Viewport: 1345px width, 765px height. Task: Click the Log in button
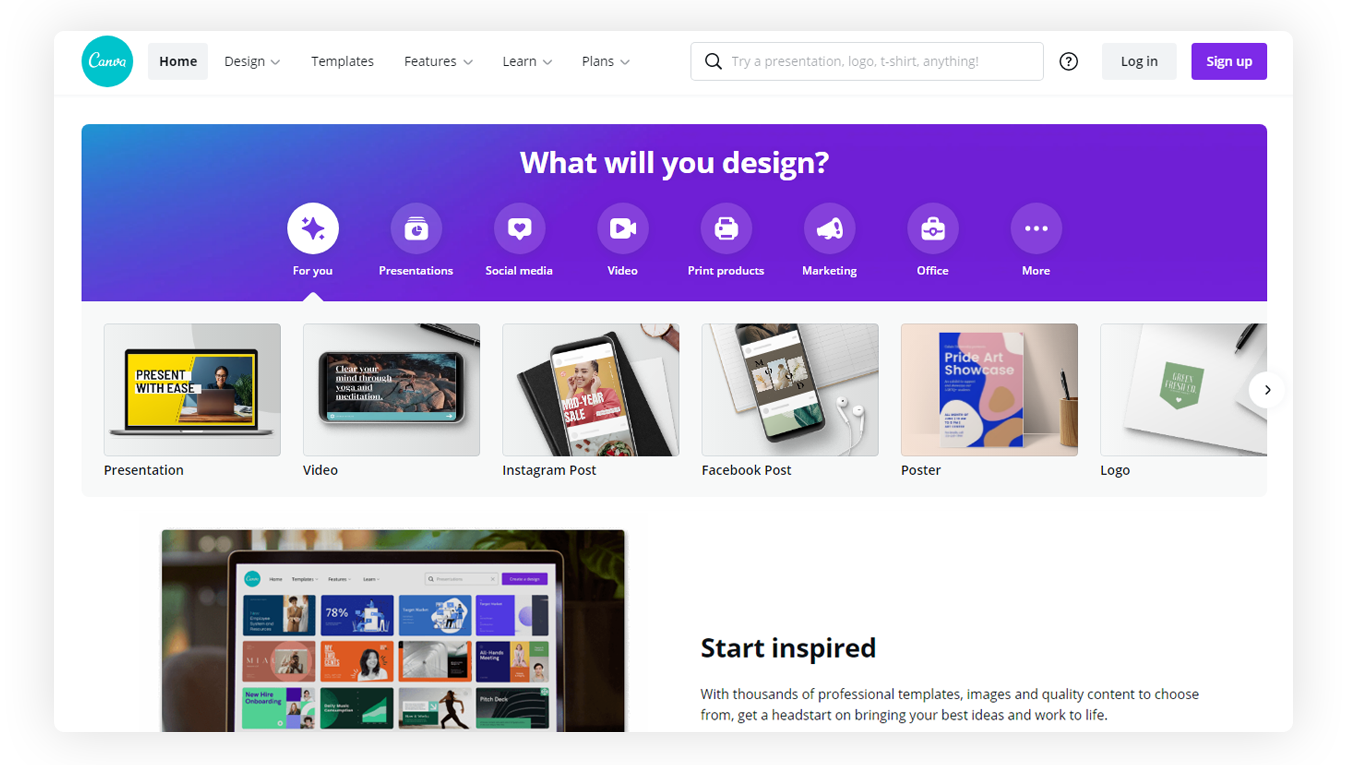(x=1139, y=61)
